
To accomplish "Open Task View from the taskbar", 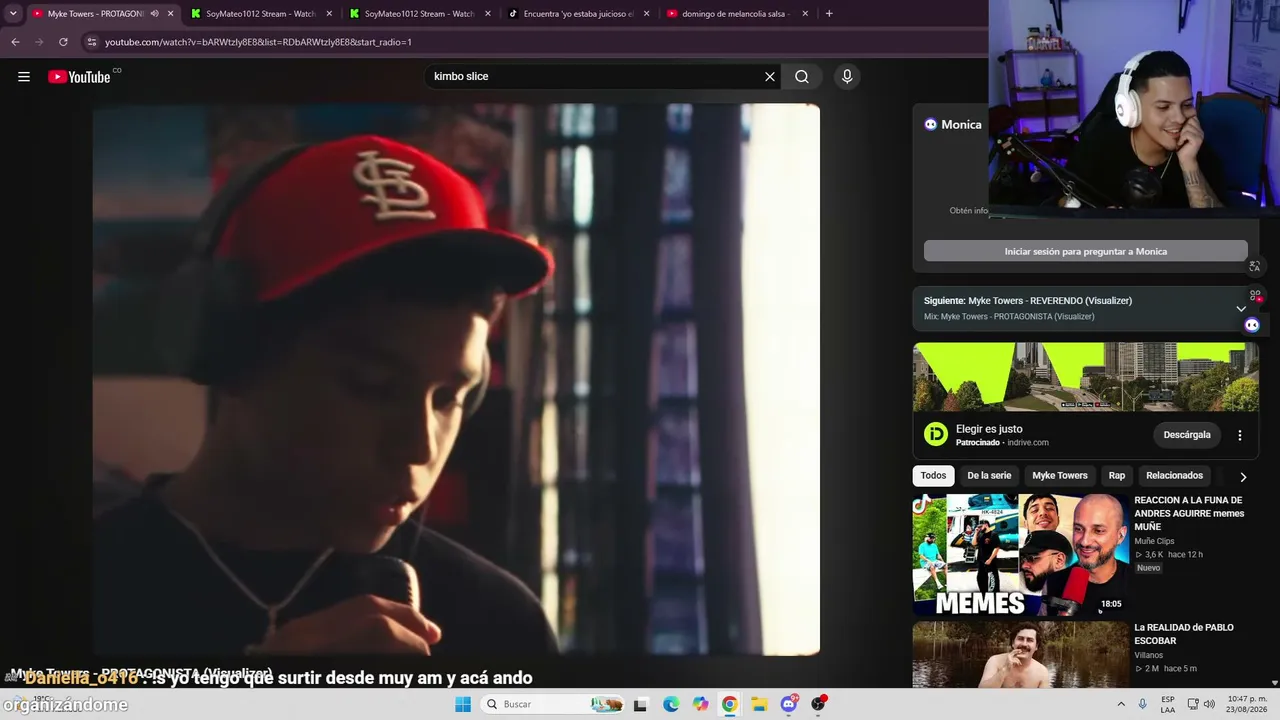I will coord(640,704).
